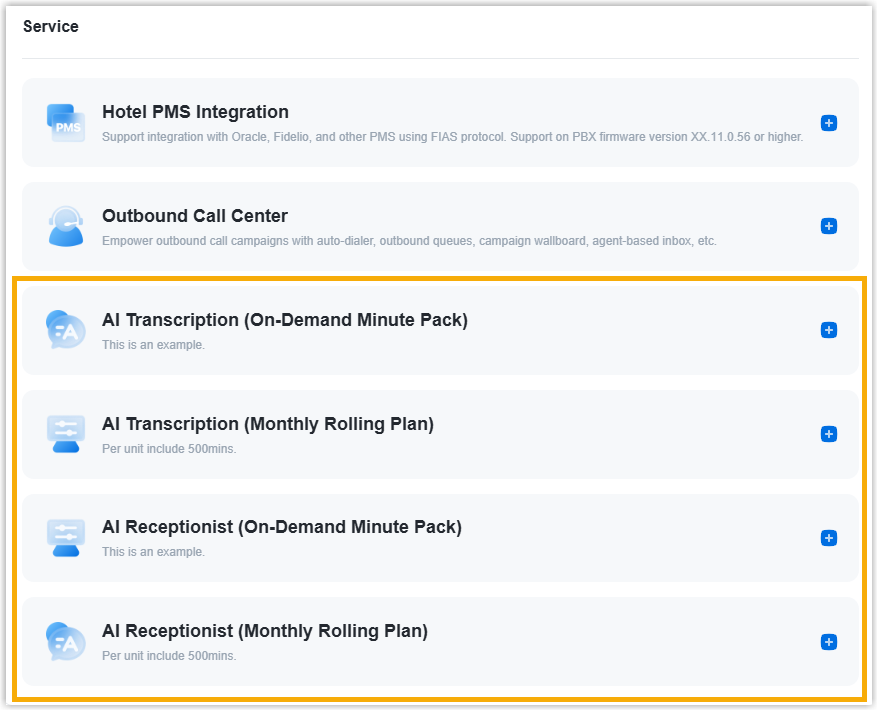
Task: Select the Outbound Call Center title
Action: tap(194, 216)
